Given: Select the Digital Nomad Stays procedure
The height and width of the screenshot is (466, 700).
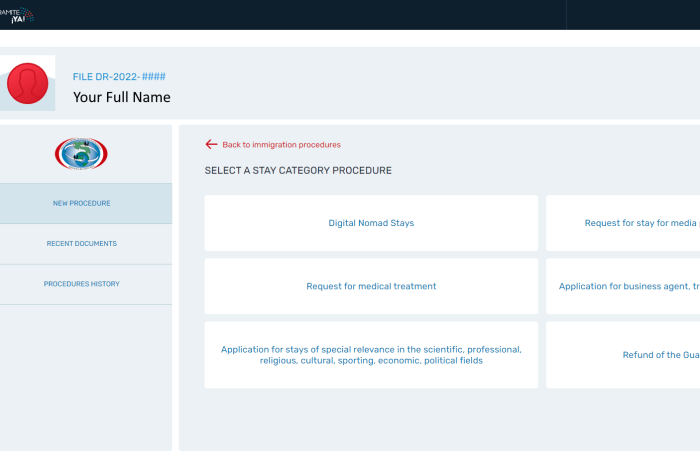Looking at the screenshot, I should point(371,223).
